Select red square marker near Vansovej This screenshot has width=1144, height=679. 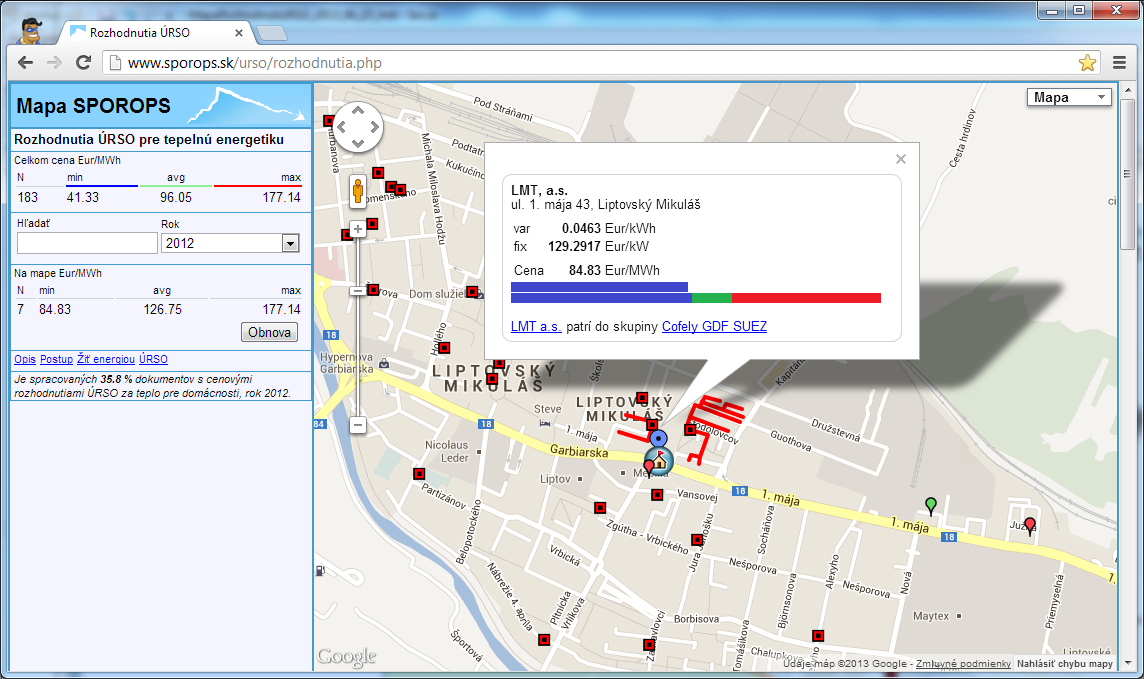click(x=657, y=494)
